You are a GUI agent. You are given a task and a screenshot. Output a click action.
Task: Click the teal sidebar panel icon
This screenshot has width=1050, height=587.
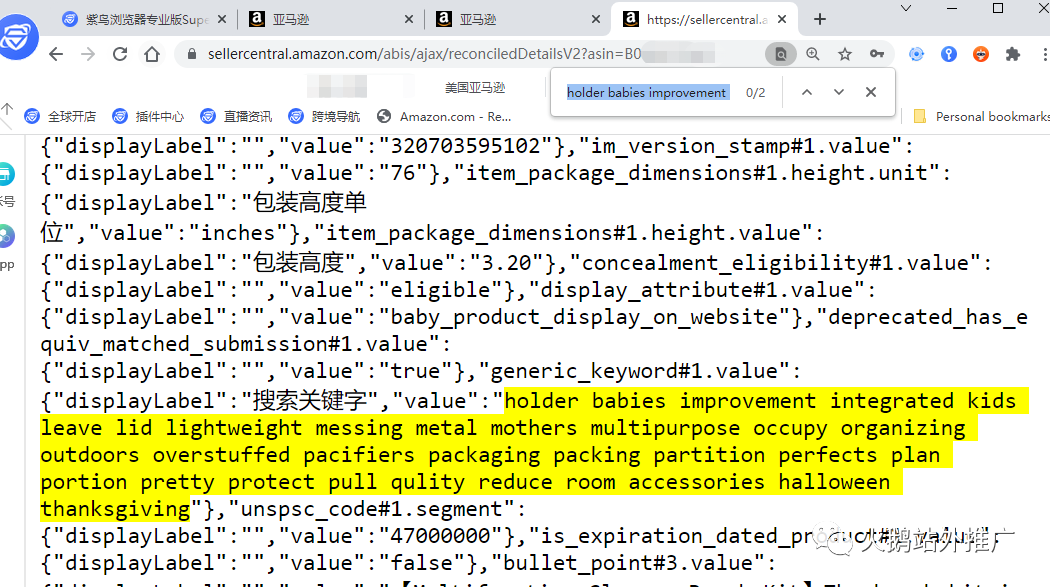pos(6,174)
